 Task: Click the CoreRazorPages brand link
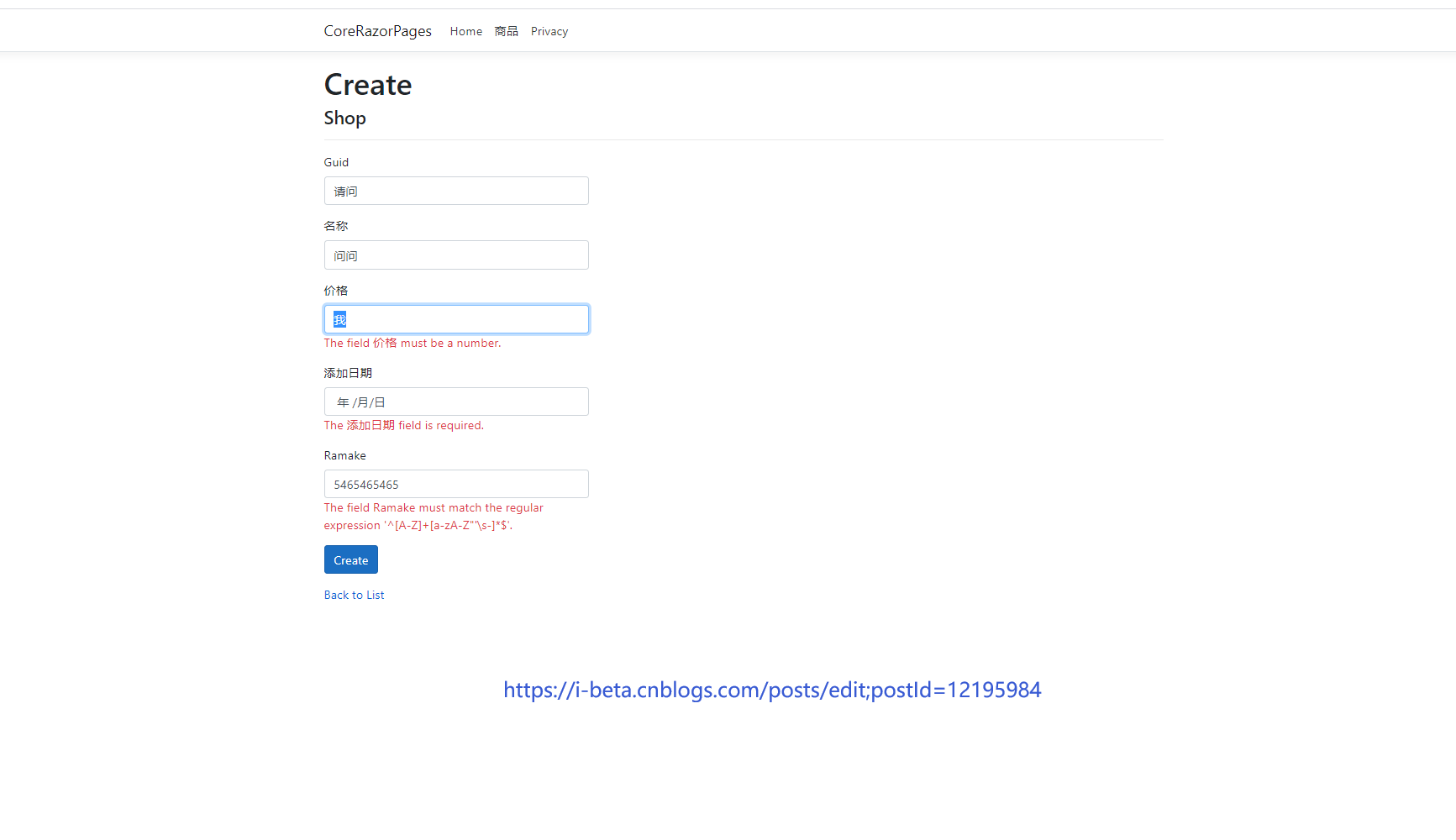tap(377, 31)
